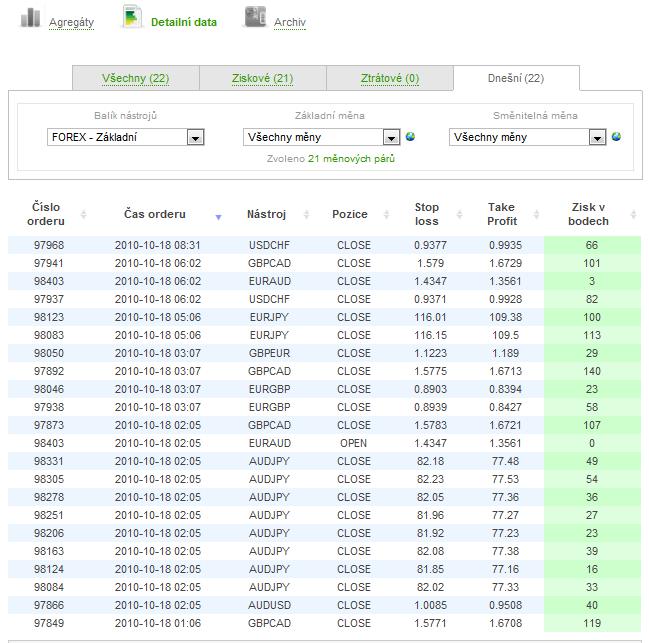Switch to Ziskové (21) tab
Screen dimensions: 649x643
(262, 78)
